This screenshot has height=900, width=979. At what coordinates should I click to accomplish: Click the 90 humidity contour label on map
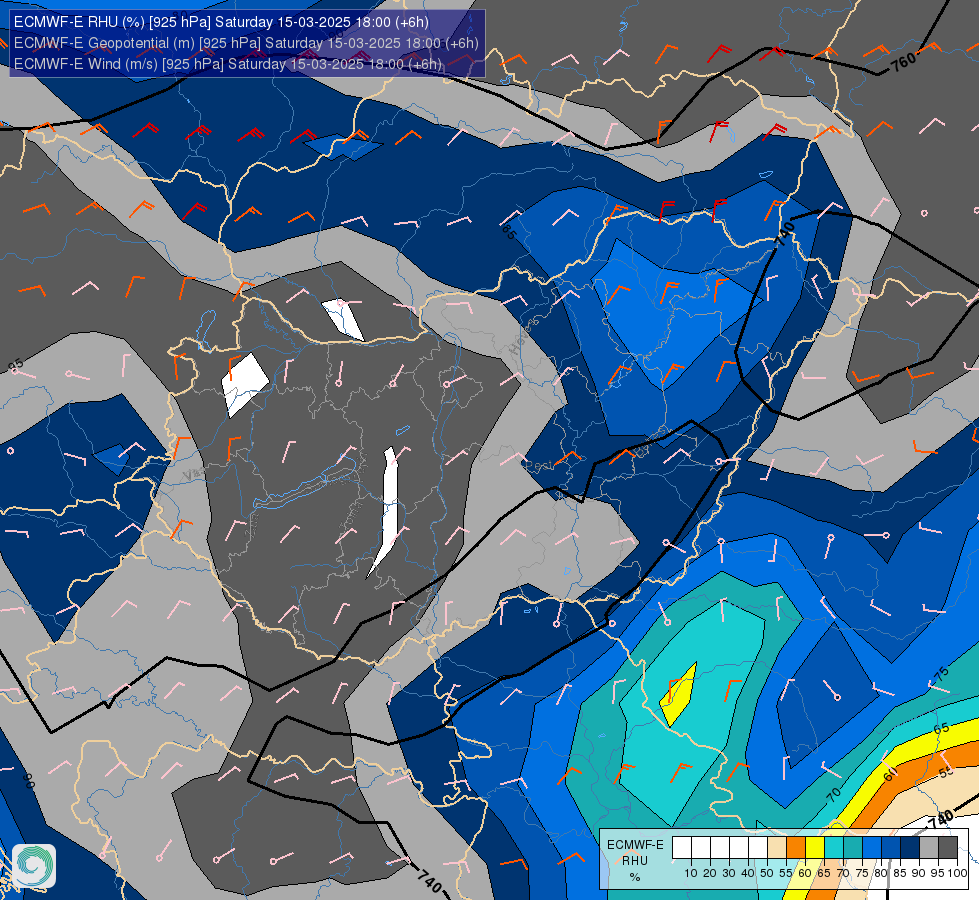click(x=28, y=781)
